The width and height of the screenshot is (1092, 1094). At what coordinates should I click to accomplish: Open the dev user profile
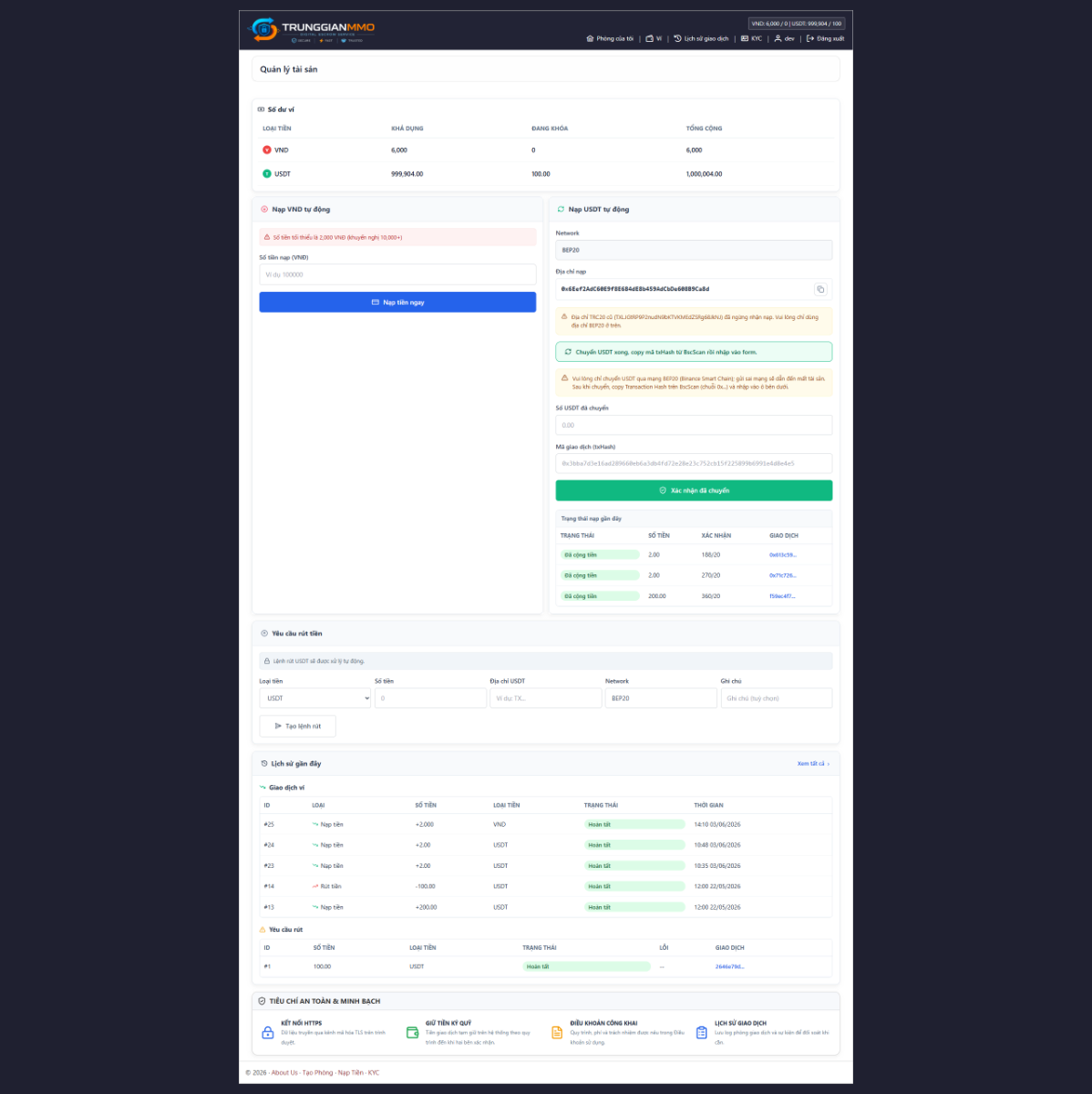[x=784, y=39]
